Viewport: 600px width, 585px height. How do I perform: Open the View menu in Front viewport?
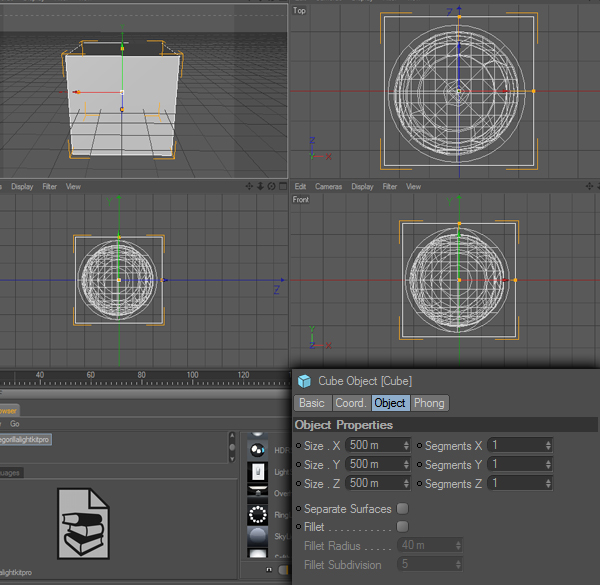click(x=413, y=186)
